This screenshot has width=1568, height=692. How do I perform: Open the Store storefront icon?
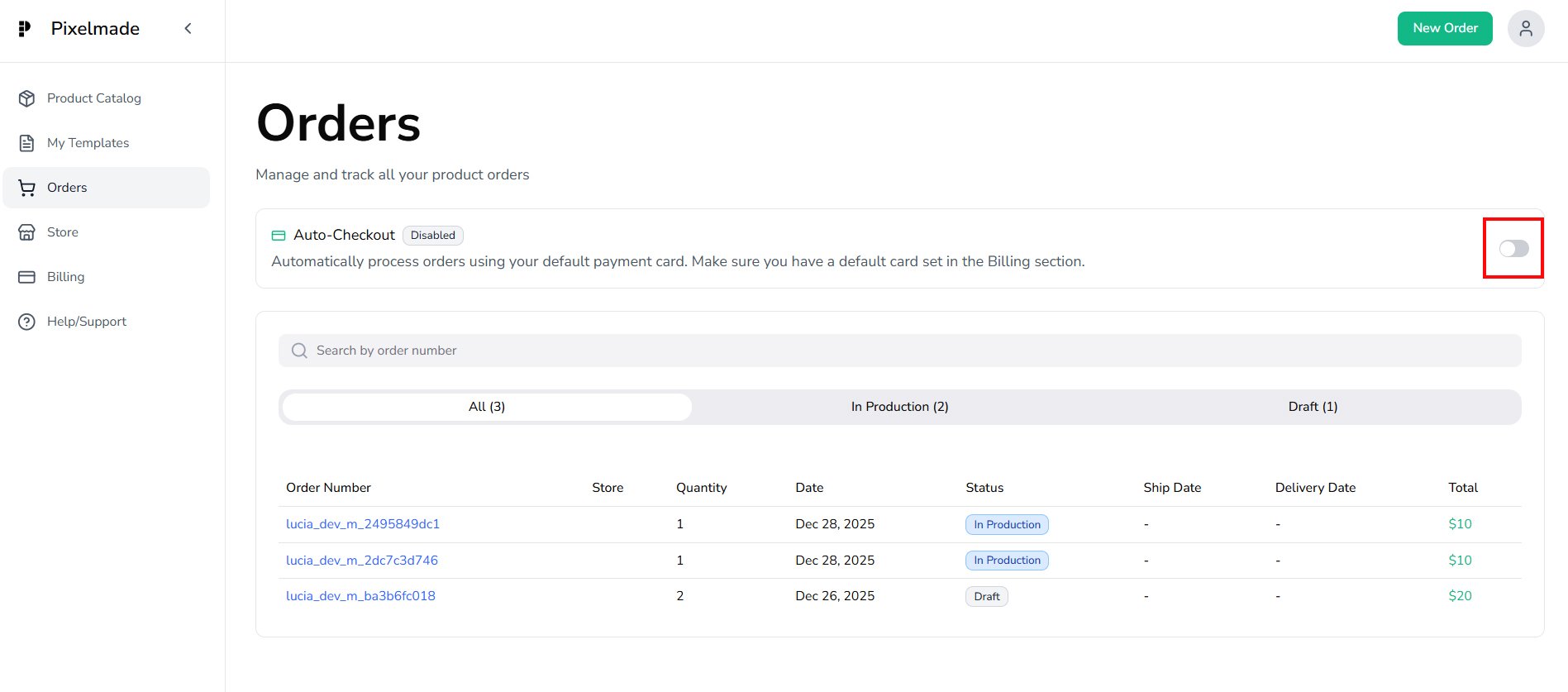[26, 232]
